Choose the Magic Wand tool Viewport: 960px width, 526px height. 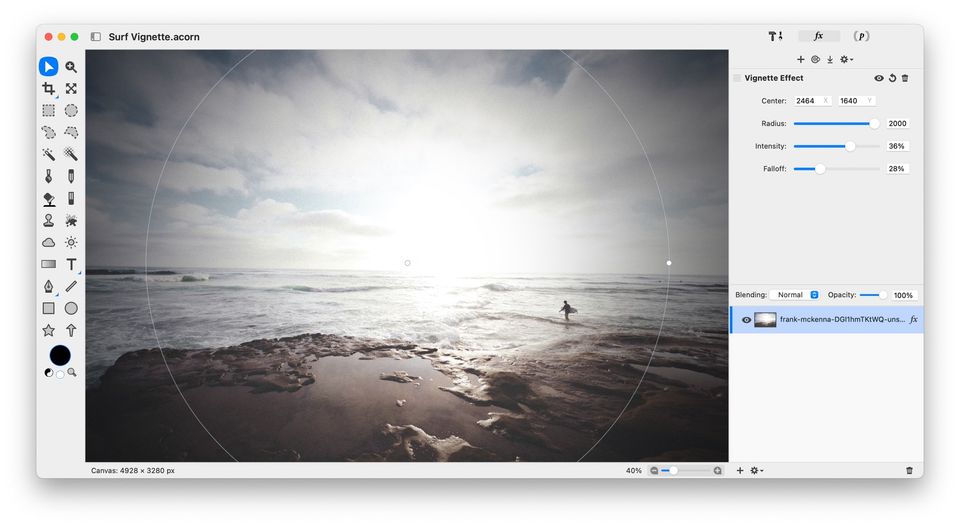[x=48, y=154]
